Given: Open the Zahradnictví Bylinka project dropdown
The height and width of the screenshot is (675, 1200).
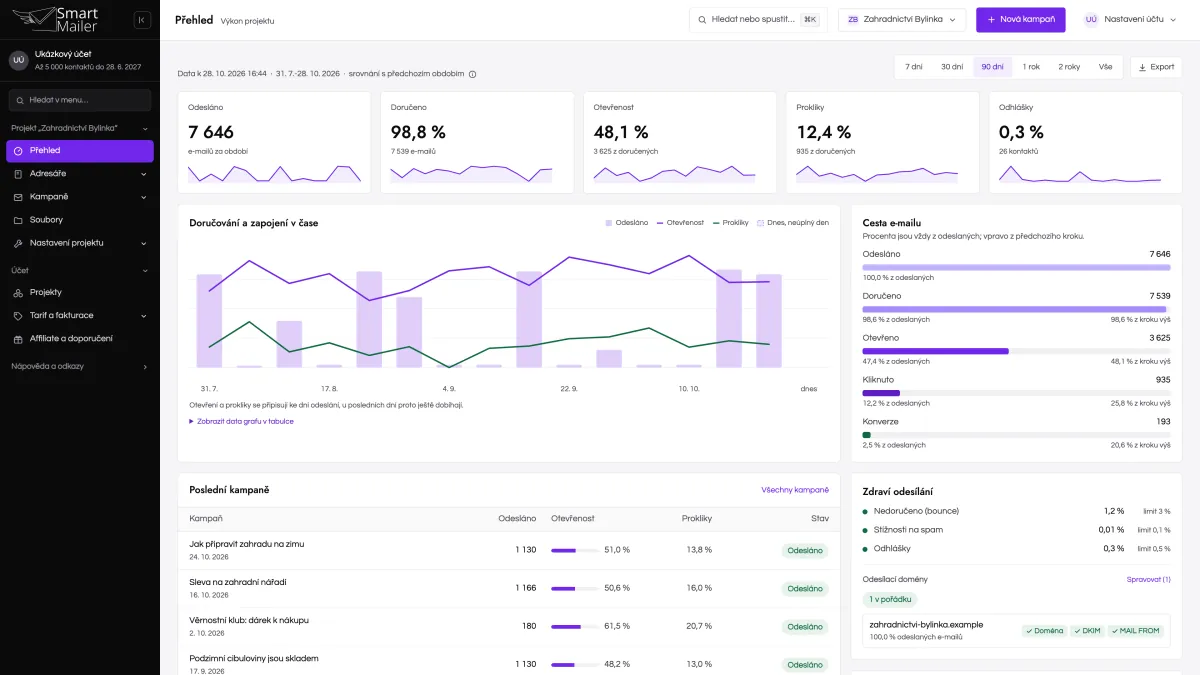Looking at the screenshot, I should click(x=903, y=20).
